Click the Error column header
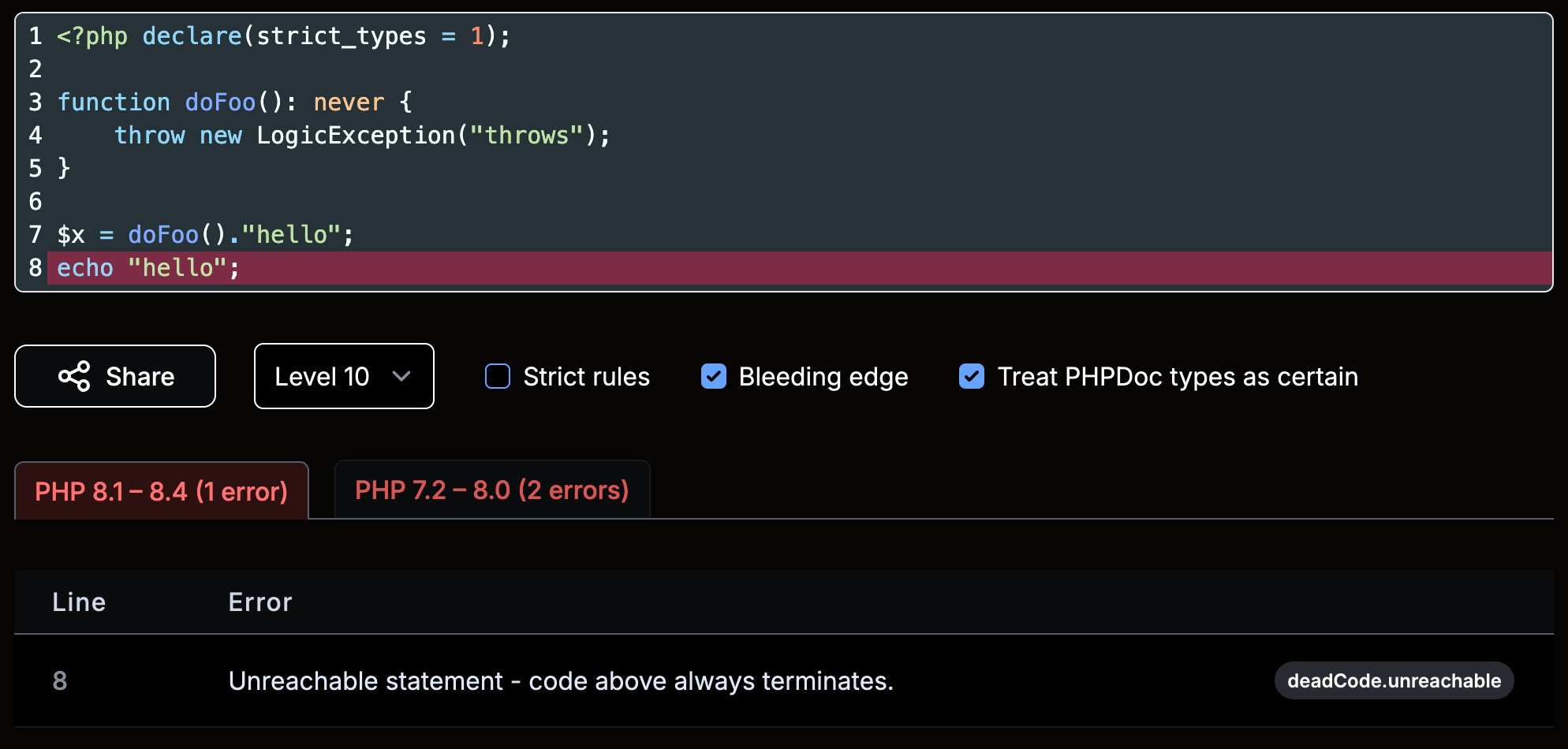This screenshot has width=1568, height=749. (x=260, y=602)
